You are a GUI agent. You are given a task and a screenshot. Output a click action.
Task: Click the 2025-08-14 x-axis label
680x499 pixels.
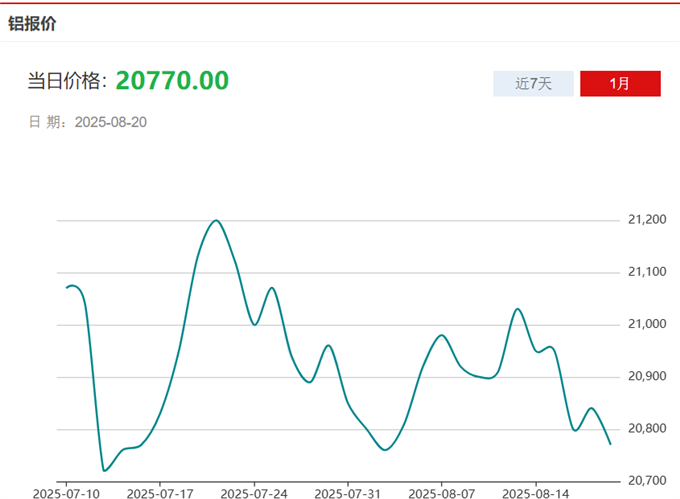tap(534, 493)
